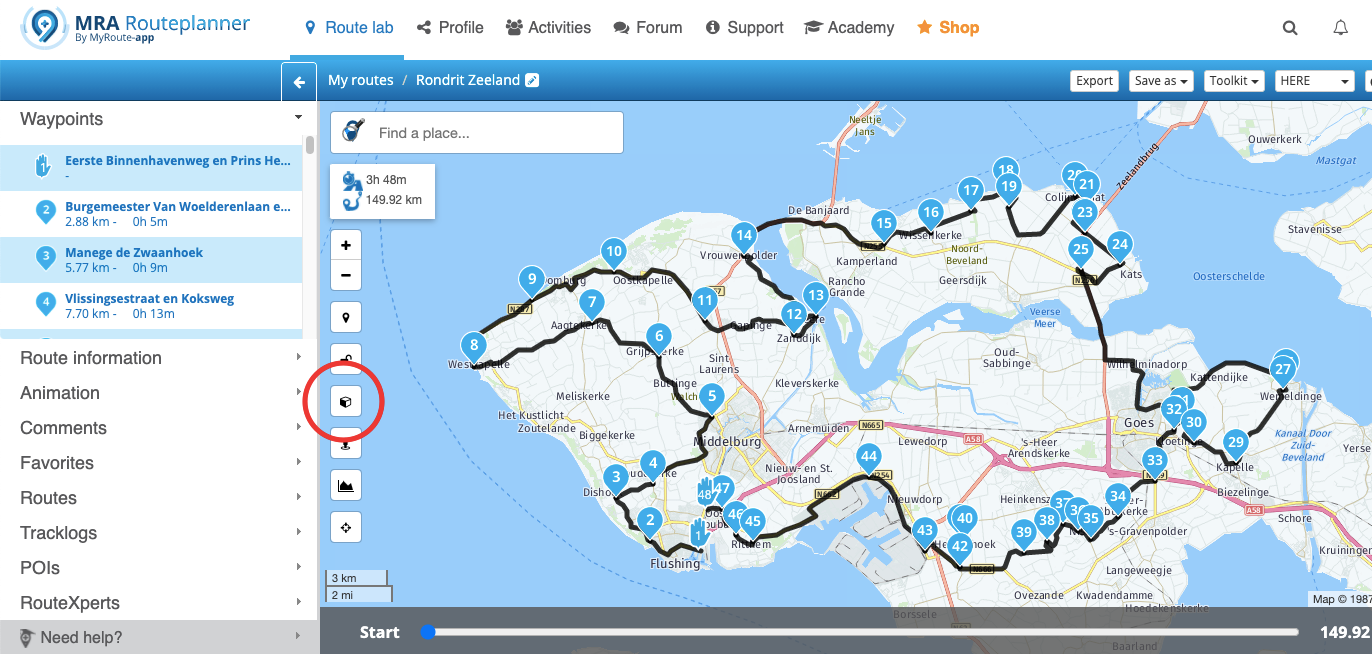1372x654 pixels.
Task: Open the elevation profile chart tool
Action: 346,485
